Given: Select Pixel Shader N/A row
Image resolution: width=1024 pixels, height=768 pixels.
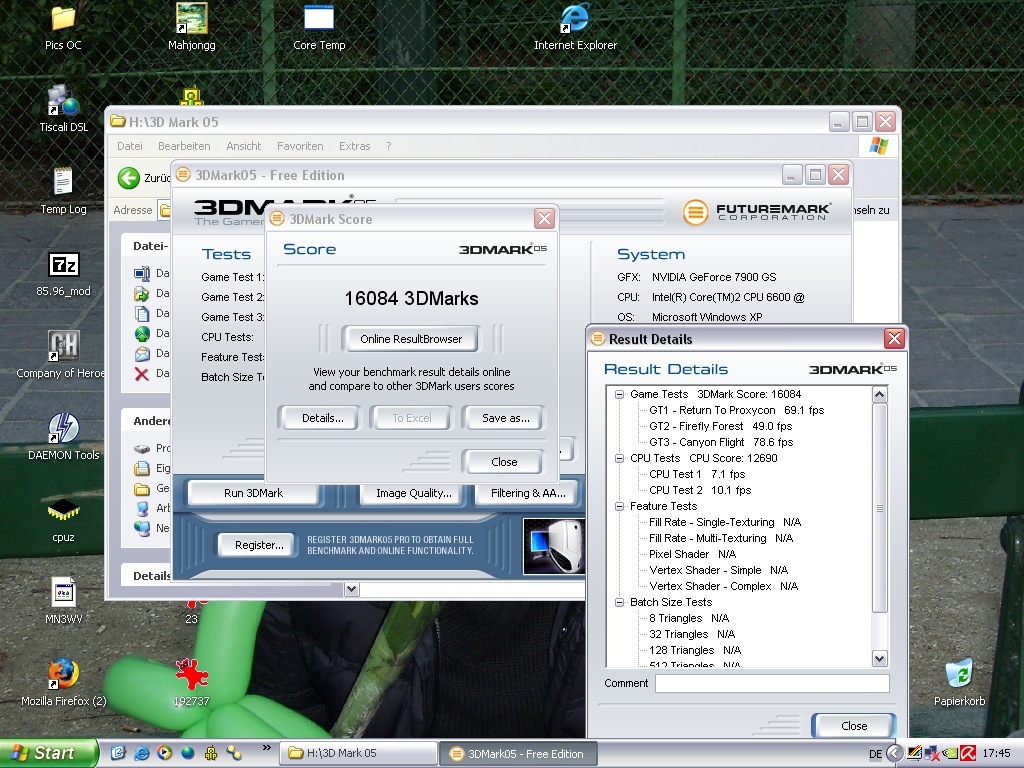Looking at the screenshot, I should [x=692, y=554].
